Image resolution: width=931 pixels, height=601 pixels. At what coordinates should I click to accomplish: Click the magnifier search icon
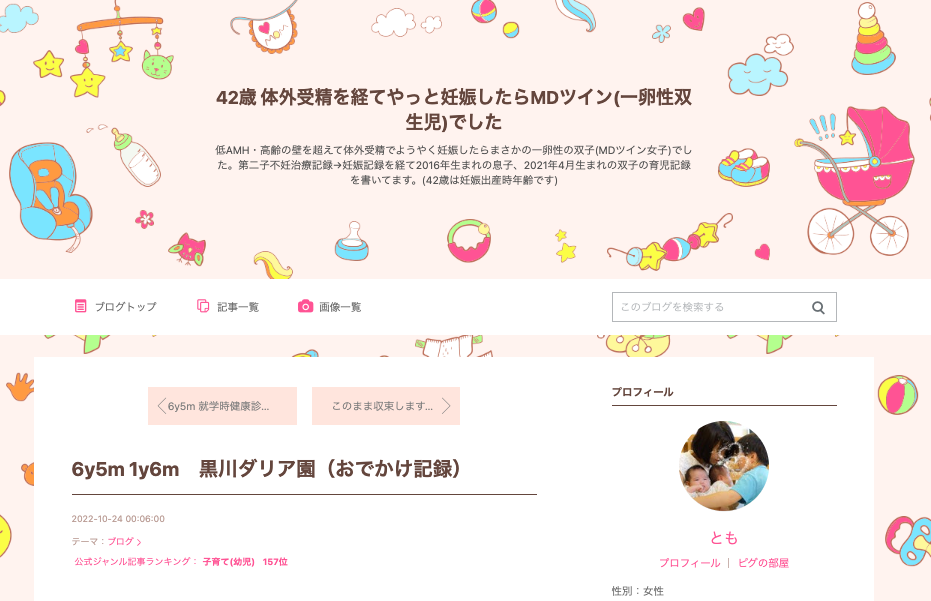tap(818, 308)
